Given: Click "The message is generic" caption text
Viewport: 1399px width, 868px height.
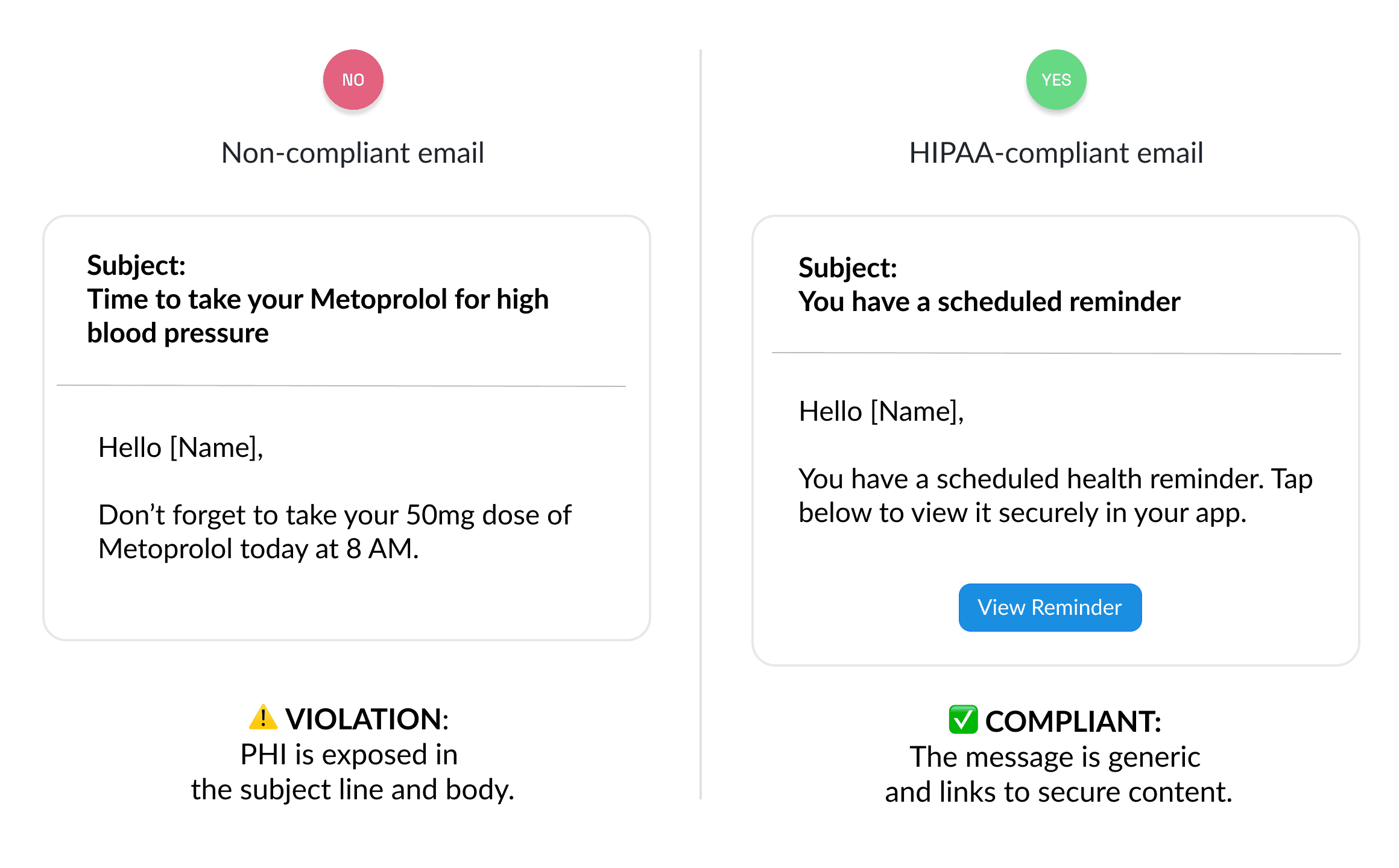Looking at the screenshot, I should click(1055, 757).
